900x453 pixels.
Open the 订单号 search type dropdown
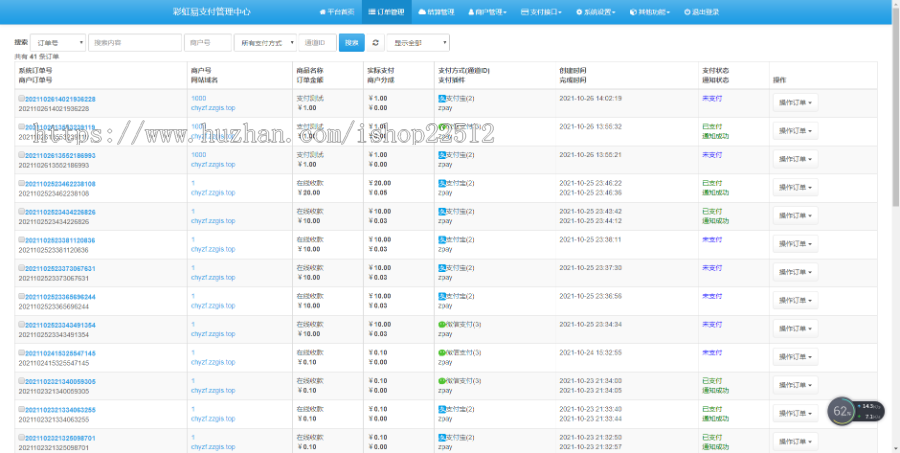coord(58,42)
